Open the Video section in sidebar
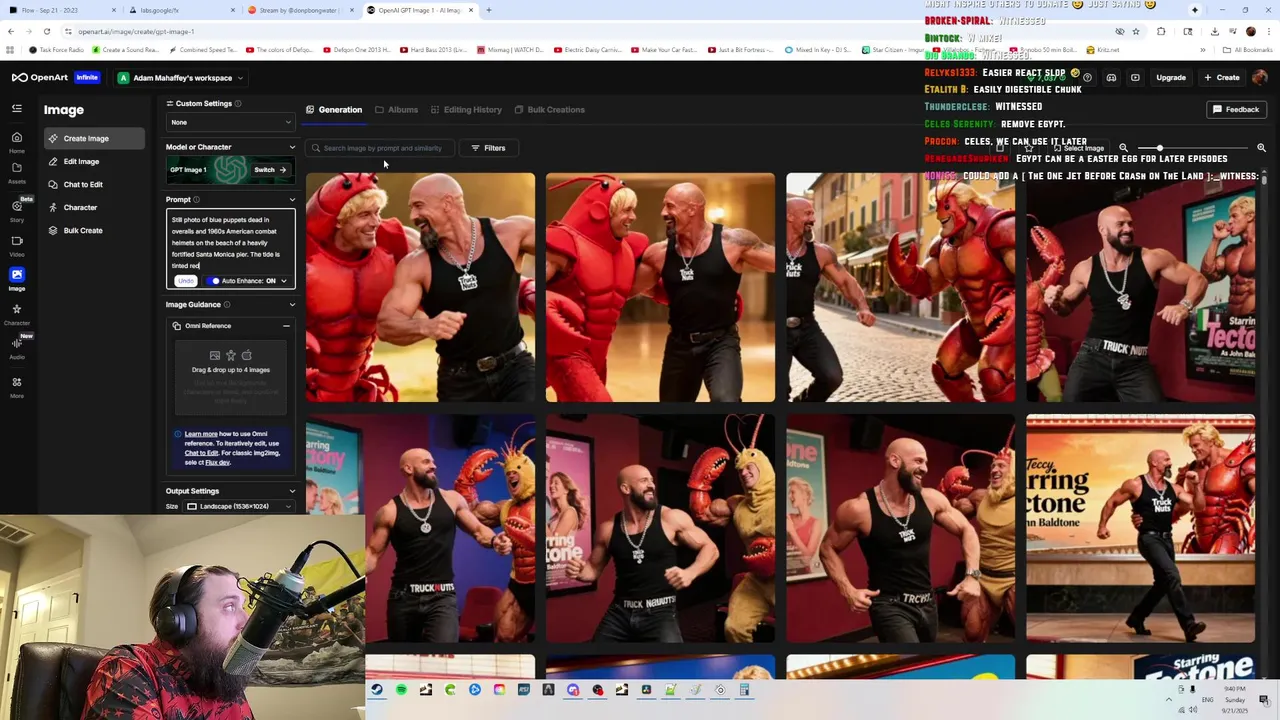This screenshot has width=1280, height=720. pyautogui.click(x=16, y=245)
